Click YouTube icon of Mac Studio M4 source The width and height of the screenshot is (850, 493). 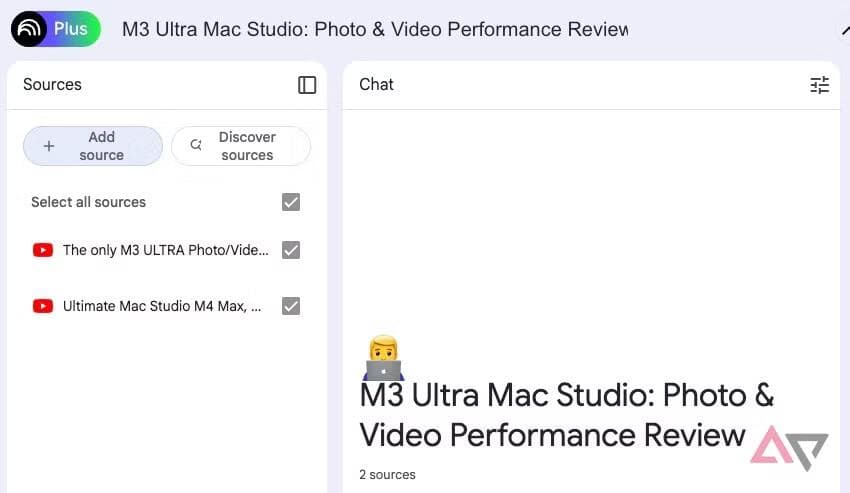coord(43,306)
